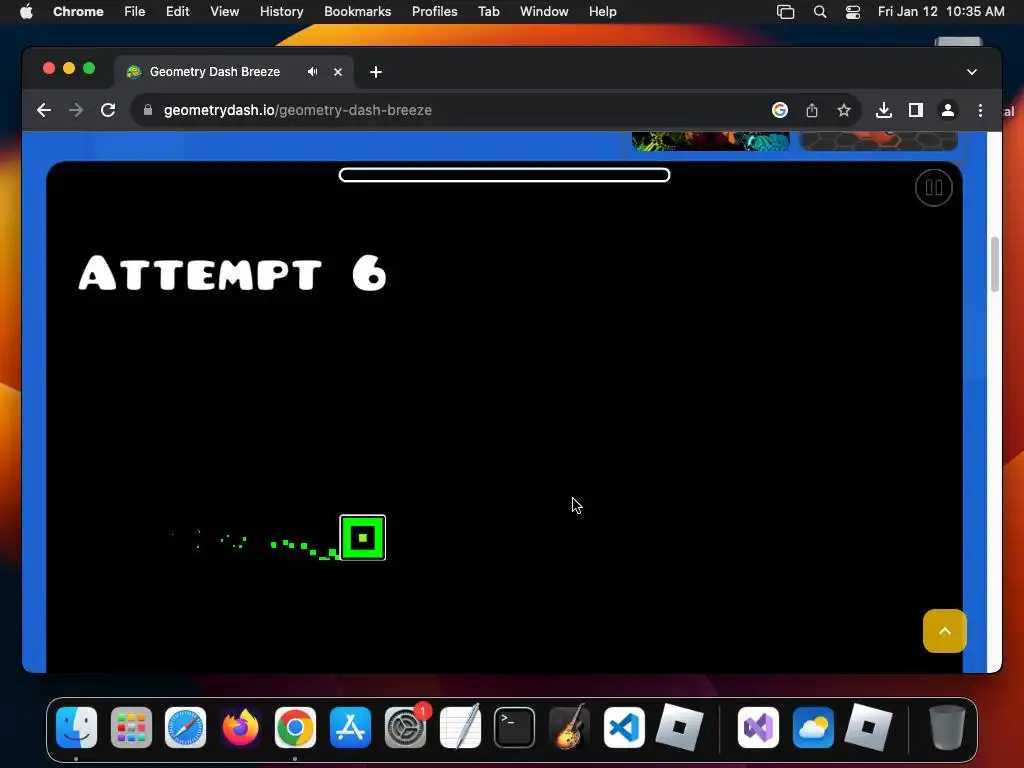This screenshot has height=768, width=1024.
Task: Open a new Chrome tab
Action: click(376, 72)
